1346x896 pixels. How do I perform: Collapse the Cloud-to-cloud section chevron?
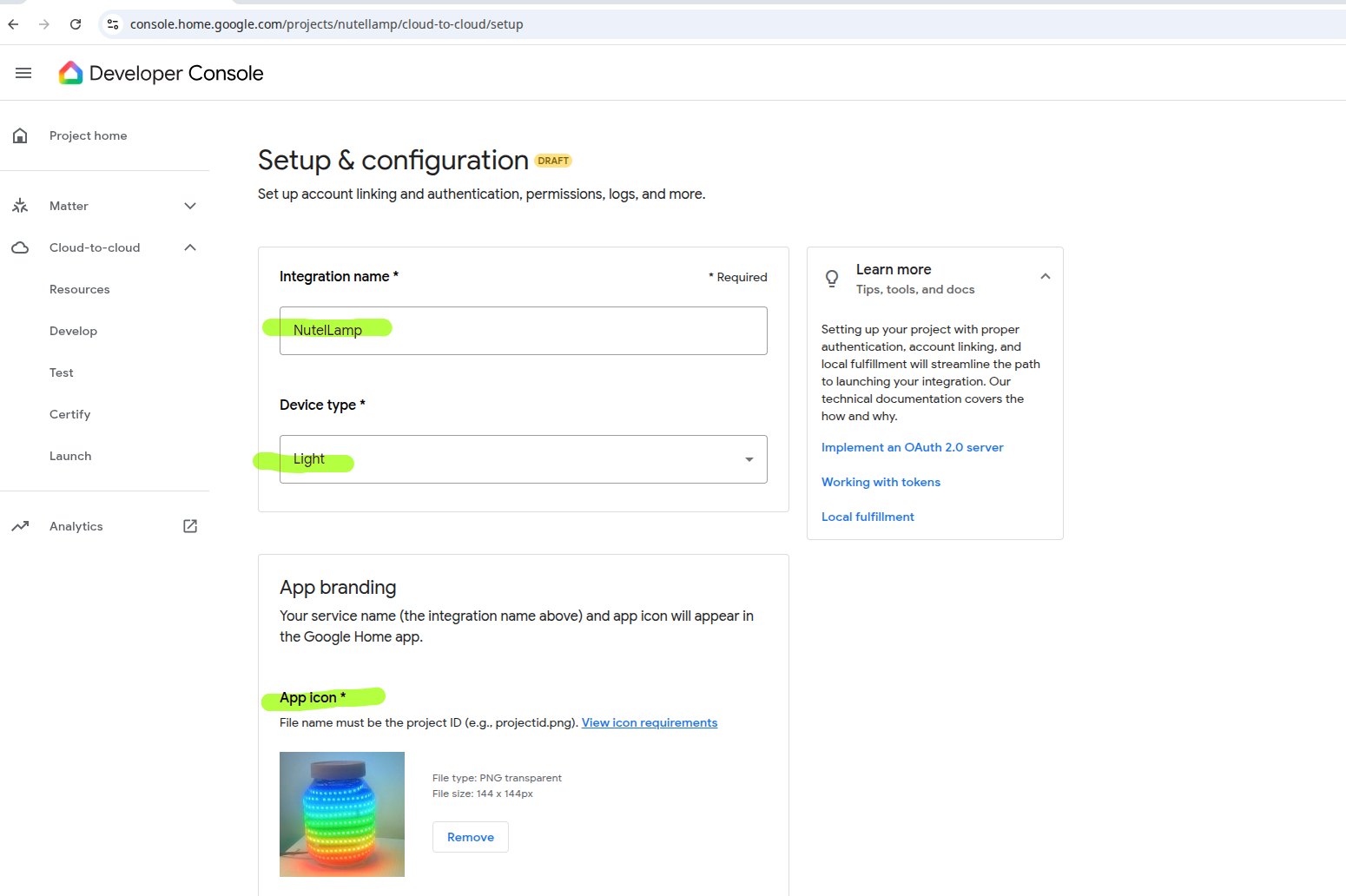coord(190,247)
